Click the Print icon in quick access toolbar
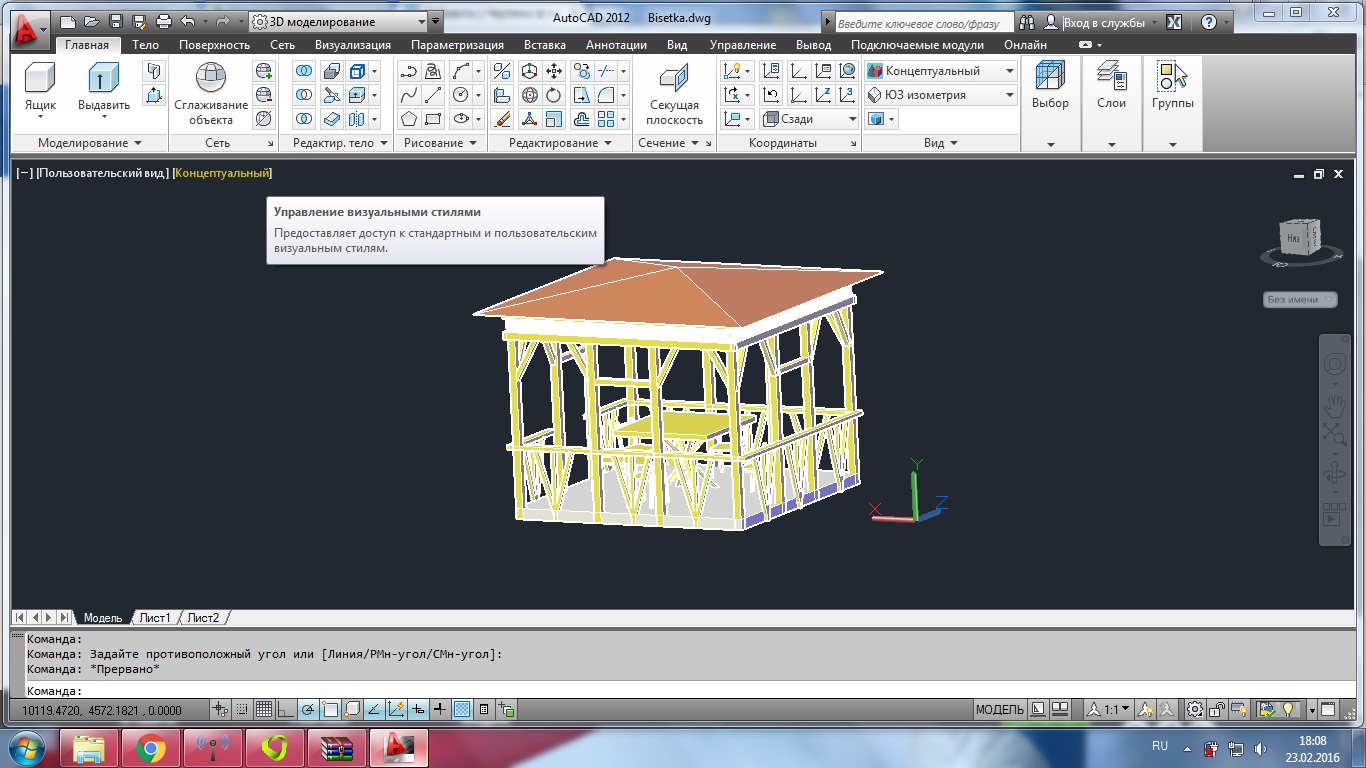This screenshot has width=1366, height=768. [x=164, y=21]
